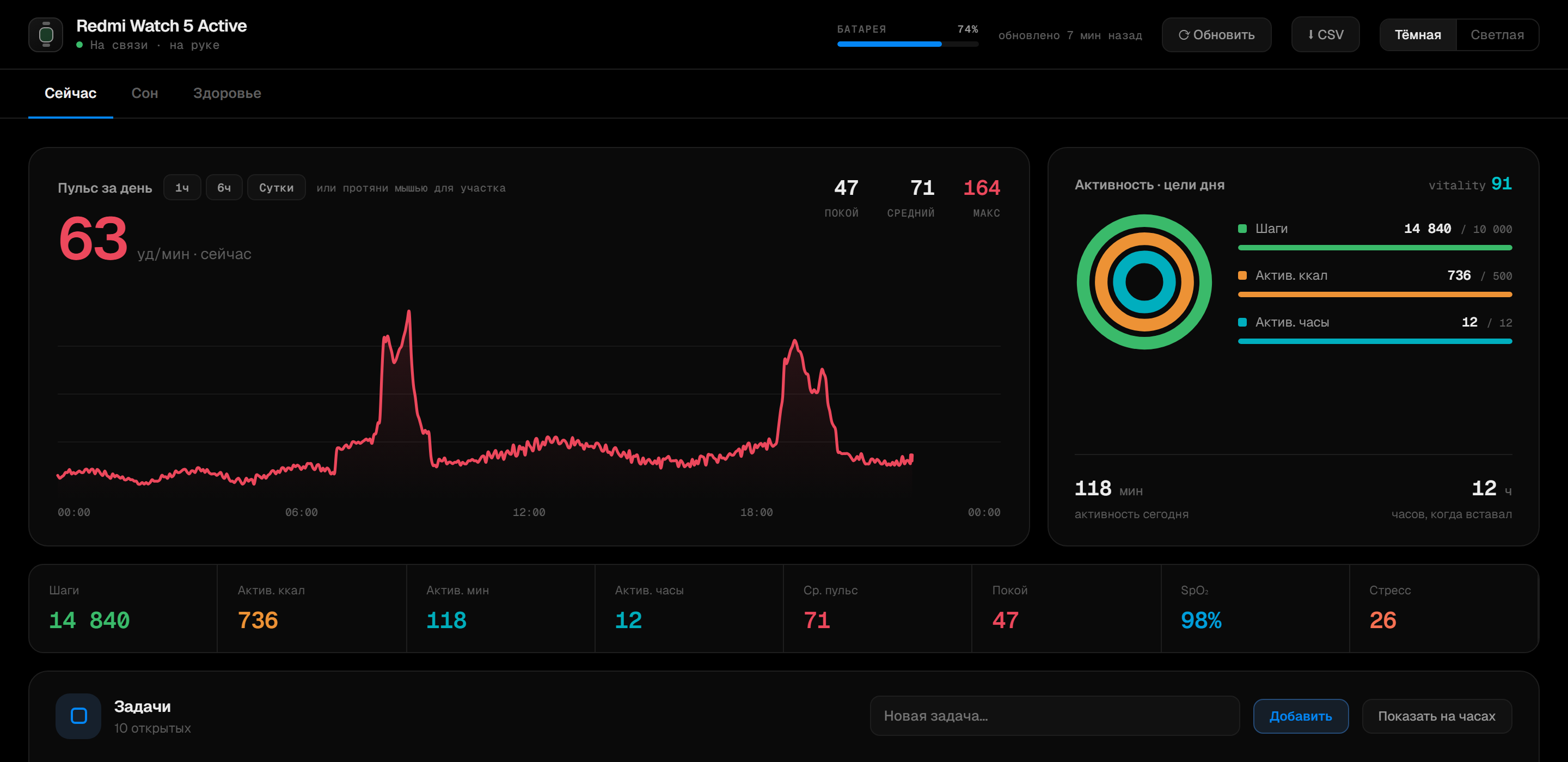Click the Шаги 14 840 stat card
This screenshot has width=1568, height=762.
click(123, 609)
